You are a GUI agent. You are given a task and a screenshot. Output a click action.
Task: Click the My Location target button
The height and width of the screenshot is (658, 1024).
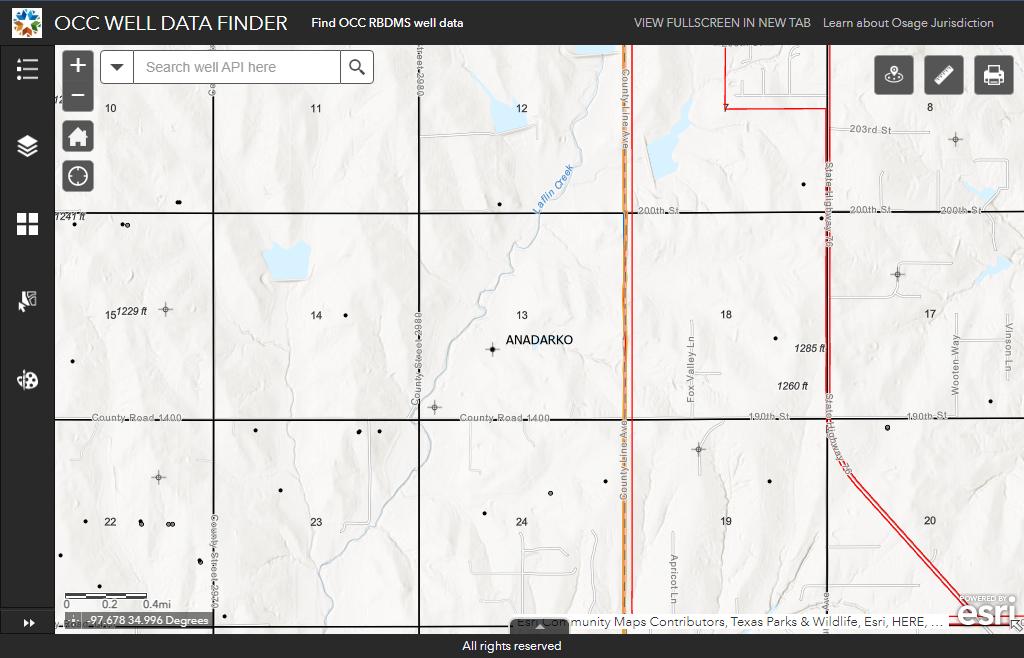pyautogui.click(x=78, y=176)
